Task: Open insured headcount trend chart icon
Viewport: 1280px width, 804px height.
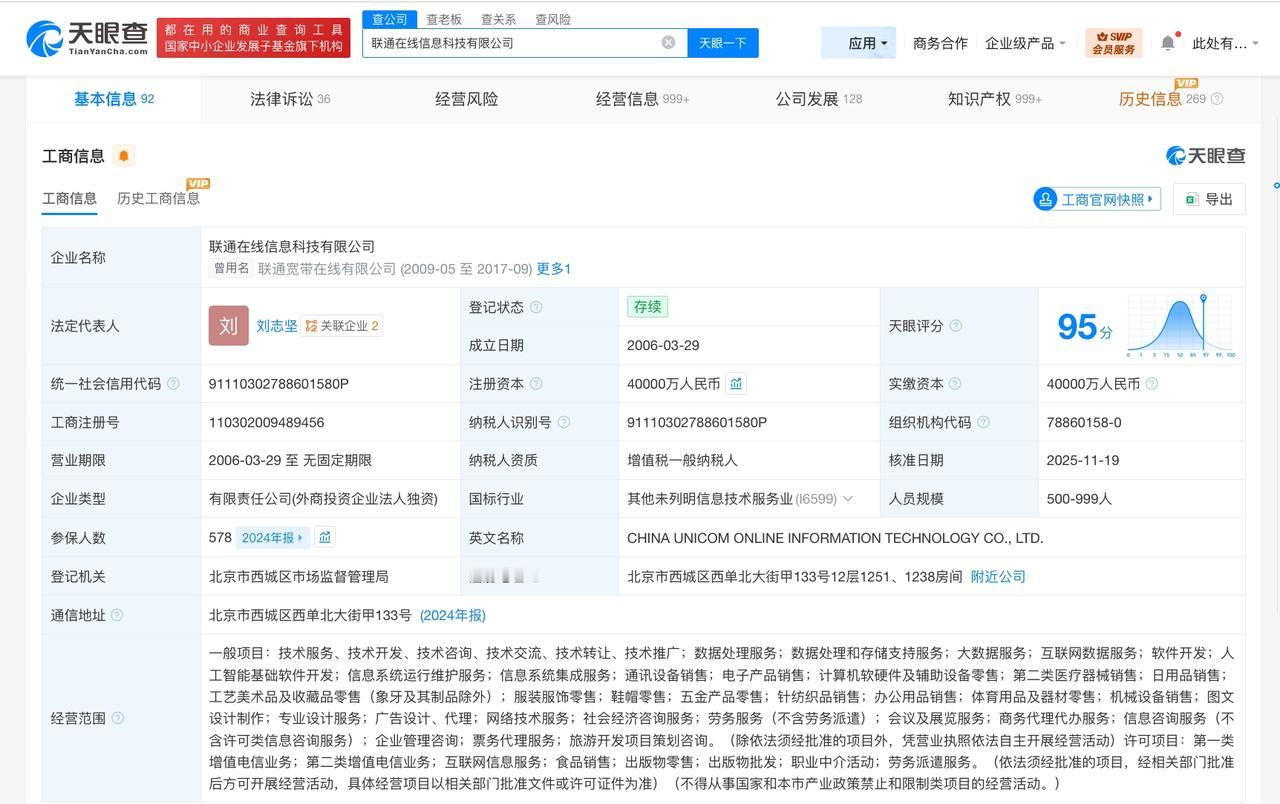Action: [x=325, y=538]
